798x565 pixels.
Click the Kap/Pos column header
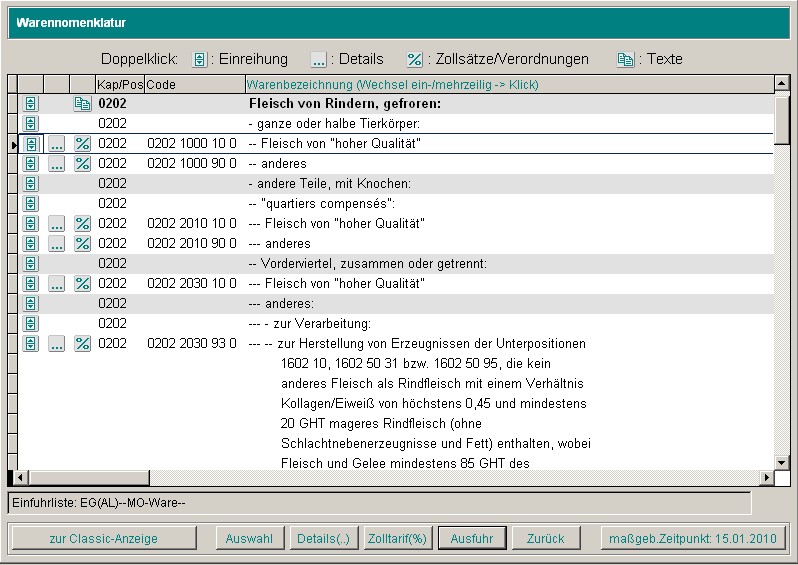pos(119,85)
